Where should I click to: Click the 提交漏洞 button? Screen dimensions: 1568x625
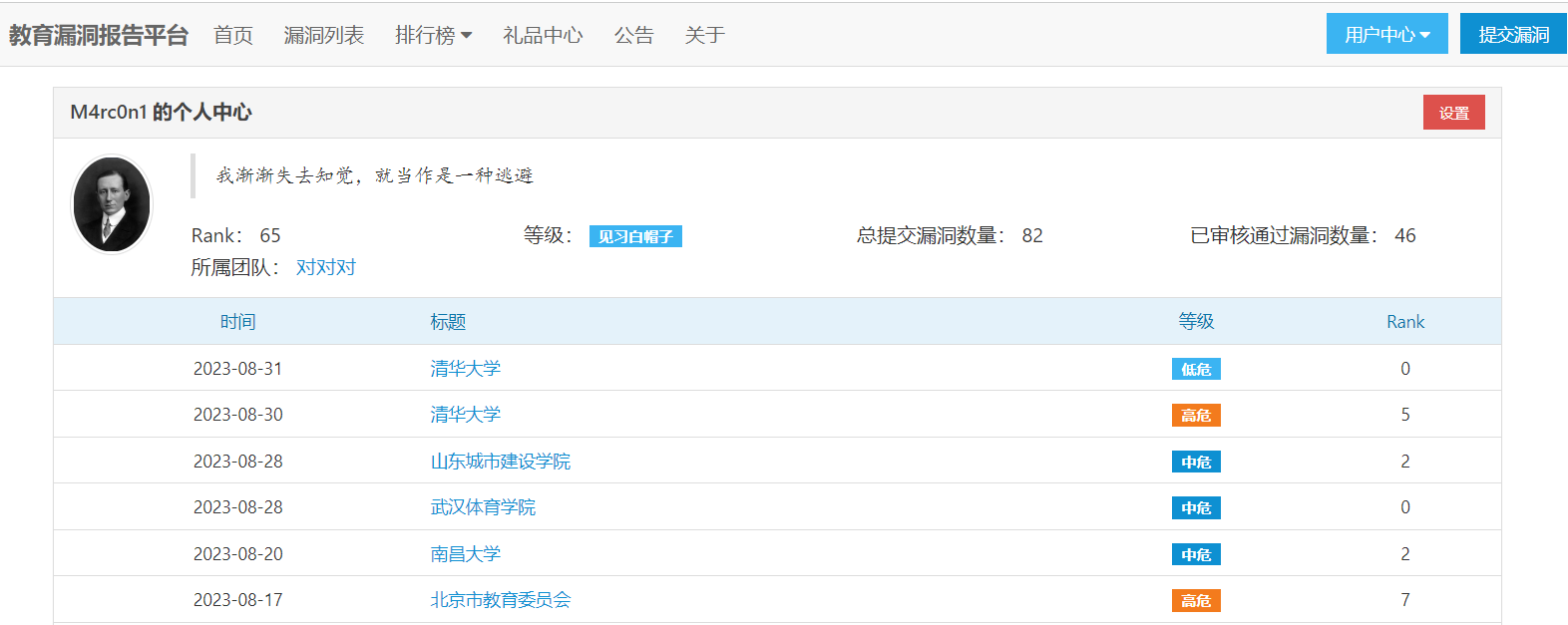pos(1513,35)
